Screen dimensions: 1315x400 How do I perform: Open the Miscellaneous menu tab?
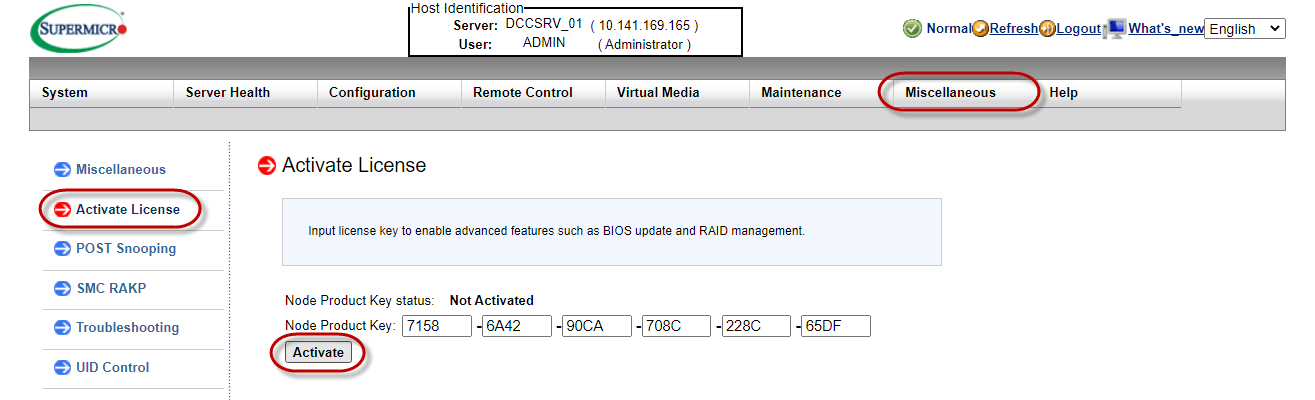pos(950,93)
